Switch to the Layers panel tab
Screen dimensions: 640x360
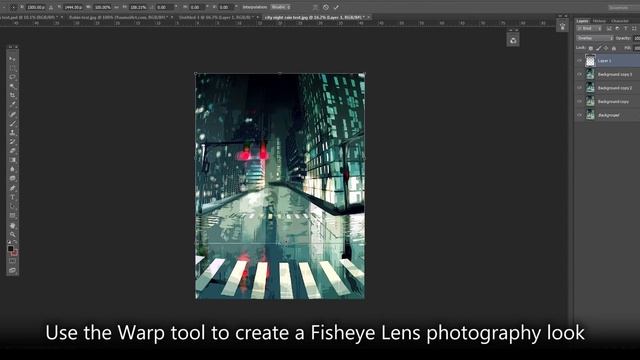(x=582, y=21)
